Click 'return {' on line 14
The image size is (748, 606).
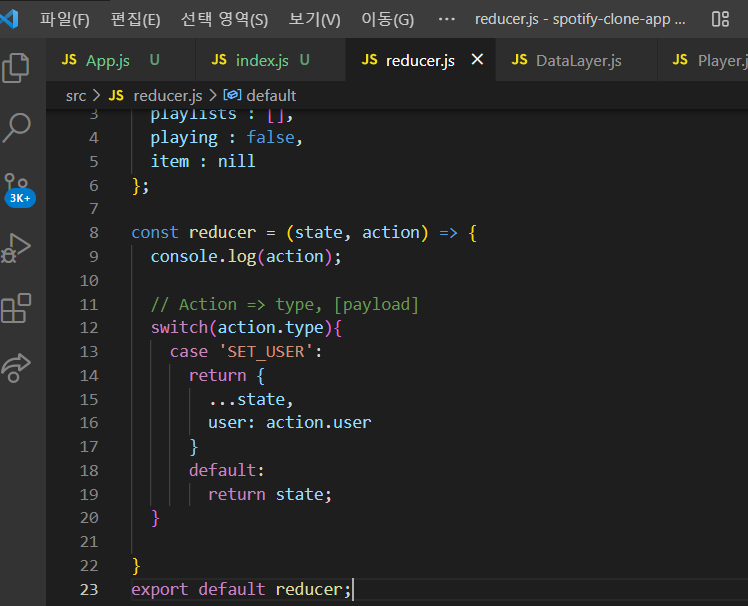coord(227,376)
